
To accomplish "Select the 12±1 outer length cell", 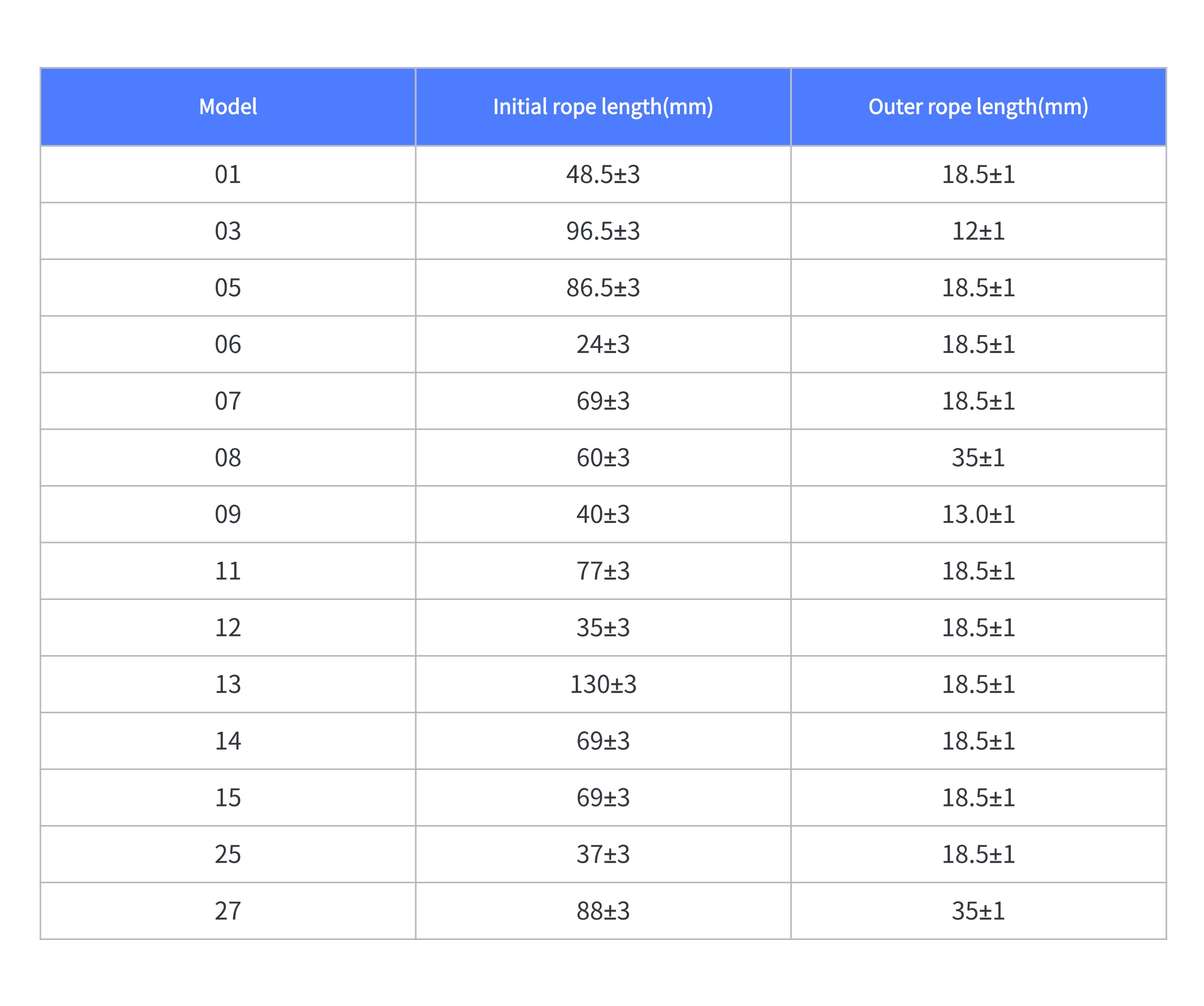I will click(979, 231).
